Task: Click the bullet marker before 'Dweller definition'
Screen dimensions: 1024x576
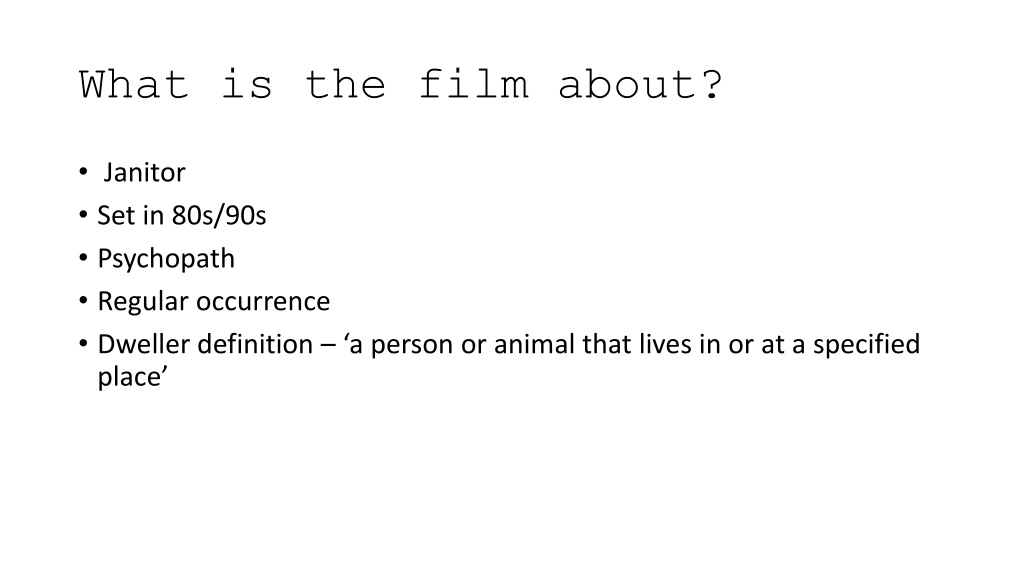Action: (x=83, y=344)
